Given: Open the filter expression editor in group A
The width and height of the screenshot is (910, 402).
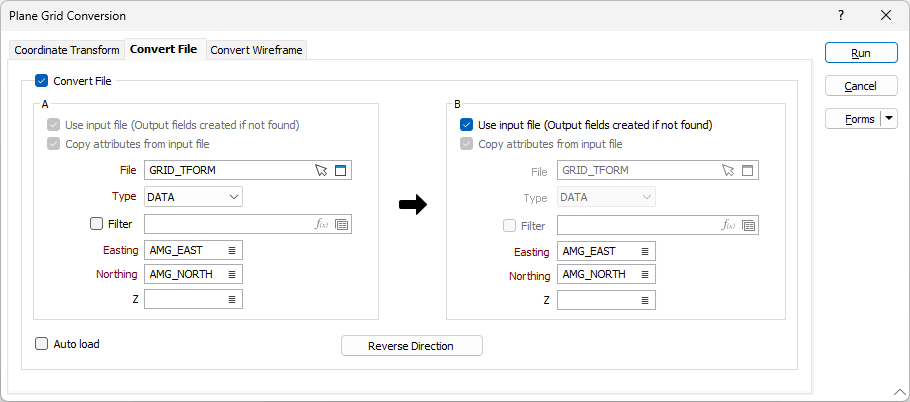Looking at the screenshot, I should click(x=322, y=224).
